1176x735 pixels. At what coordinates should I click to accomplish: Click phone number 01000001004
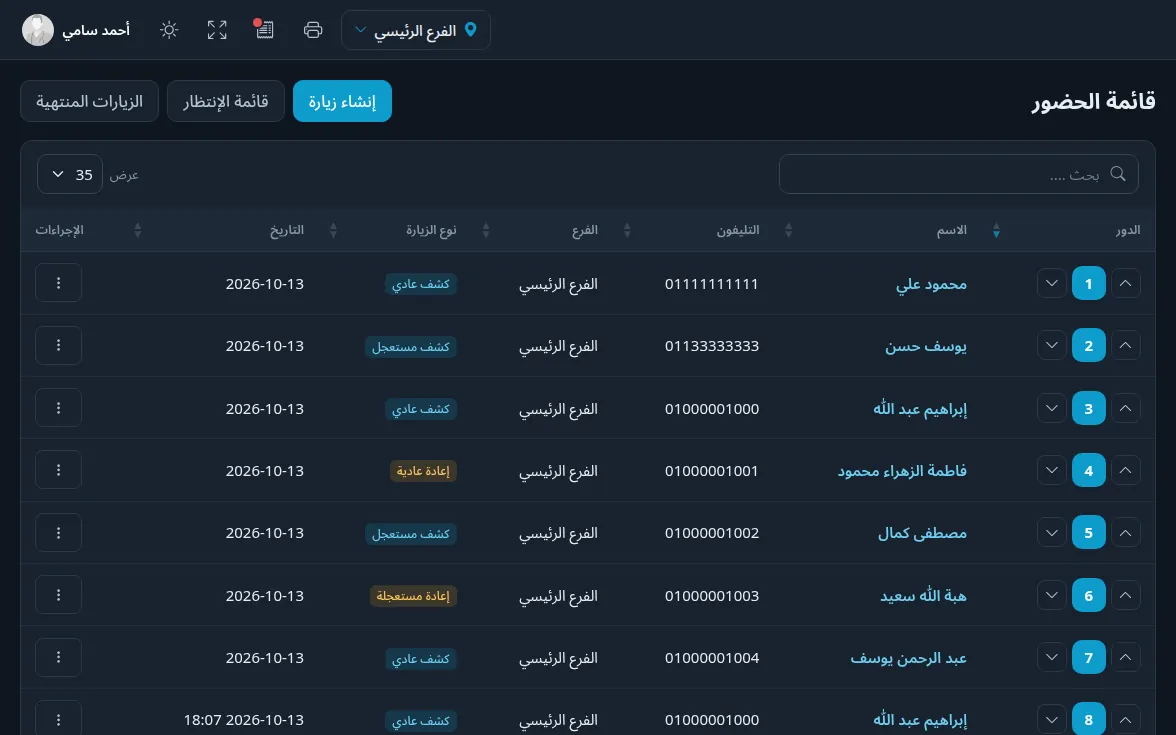[712, 658]
